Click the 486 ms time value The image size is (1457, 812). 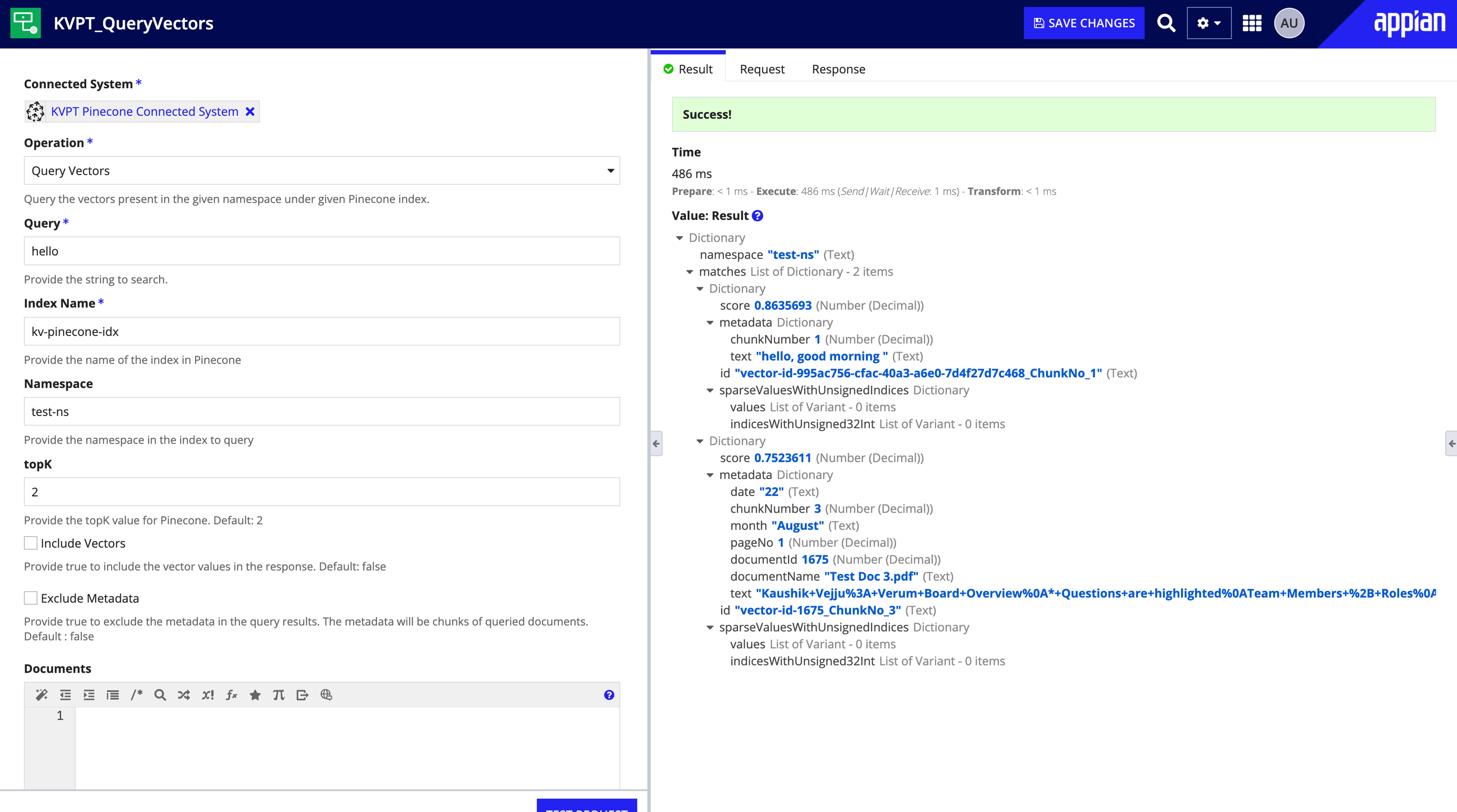tap(692, 174)
